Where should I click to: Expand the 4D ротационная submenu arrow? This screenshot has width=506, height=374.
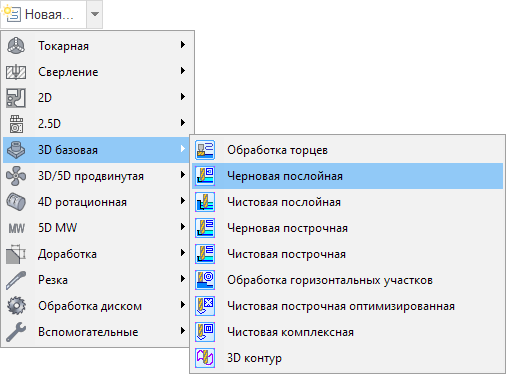point(183,201)
